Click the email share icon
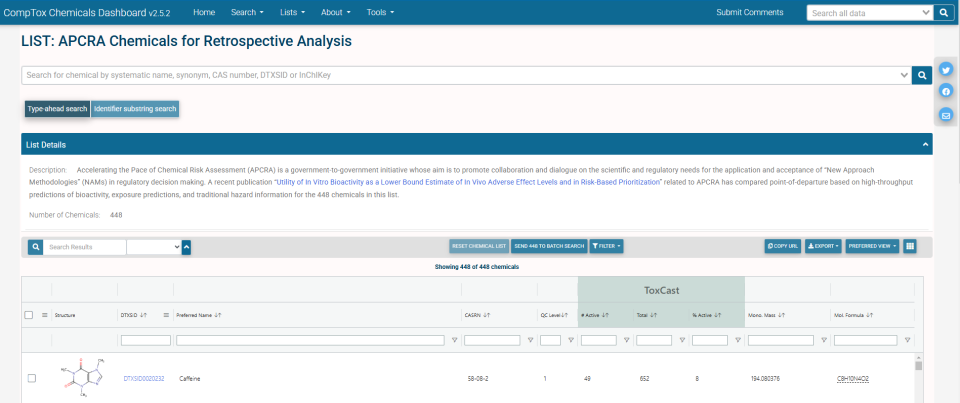Screen dimensions: 960x403 pyautogui.click(x=946, y=114)
